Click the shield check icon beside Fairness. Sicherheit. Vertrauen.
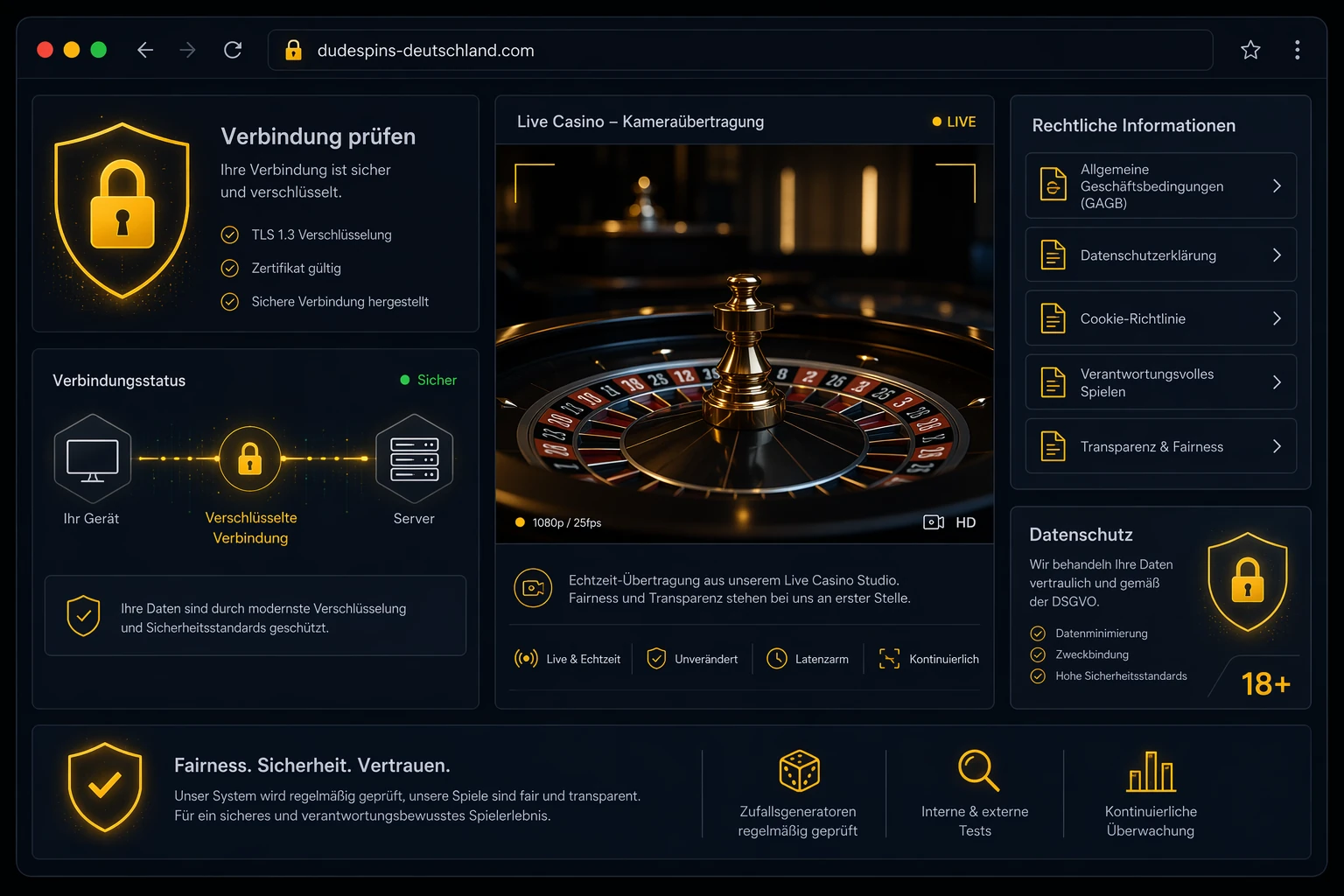This screenshot has height=896, width=1344. pyautogui.click(x=105, y=787)
